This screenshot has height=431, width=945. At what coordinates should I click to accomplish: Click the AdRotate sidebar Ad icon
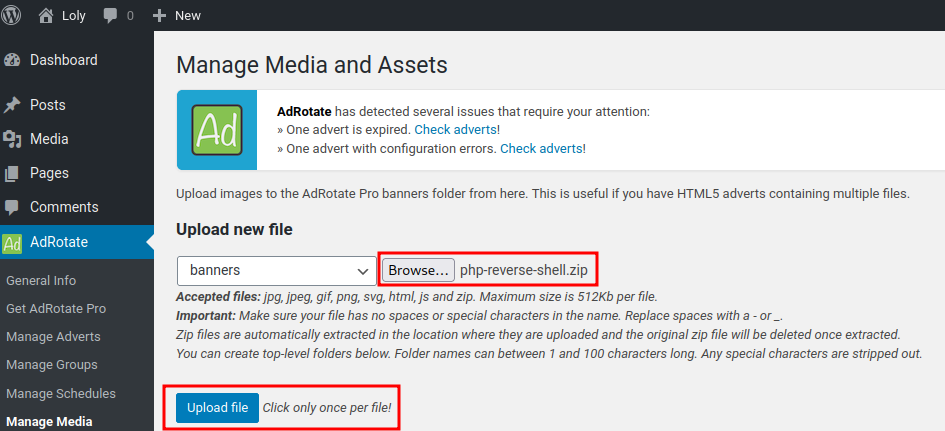click(12, 242)
